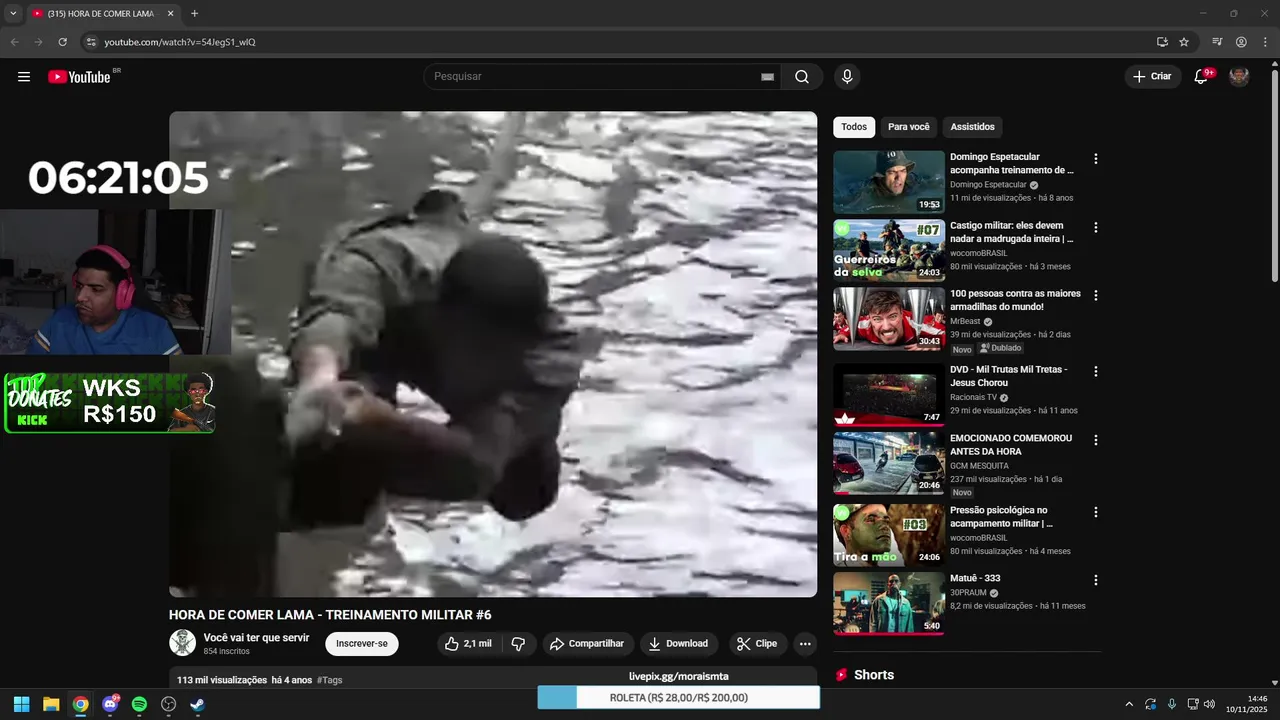
Task: Open options menu for Pressão psicológica video
Action: click(x=1096, y=512)
